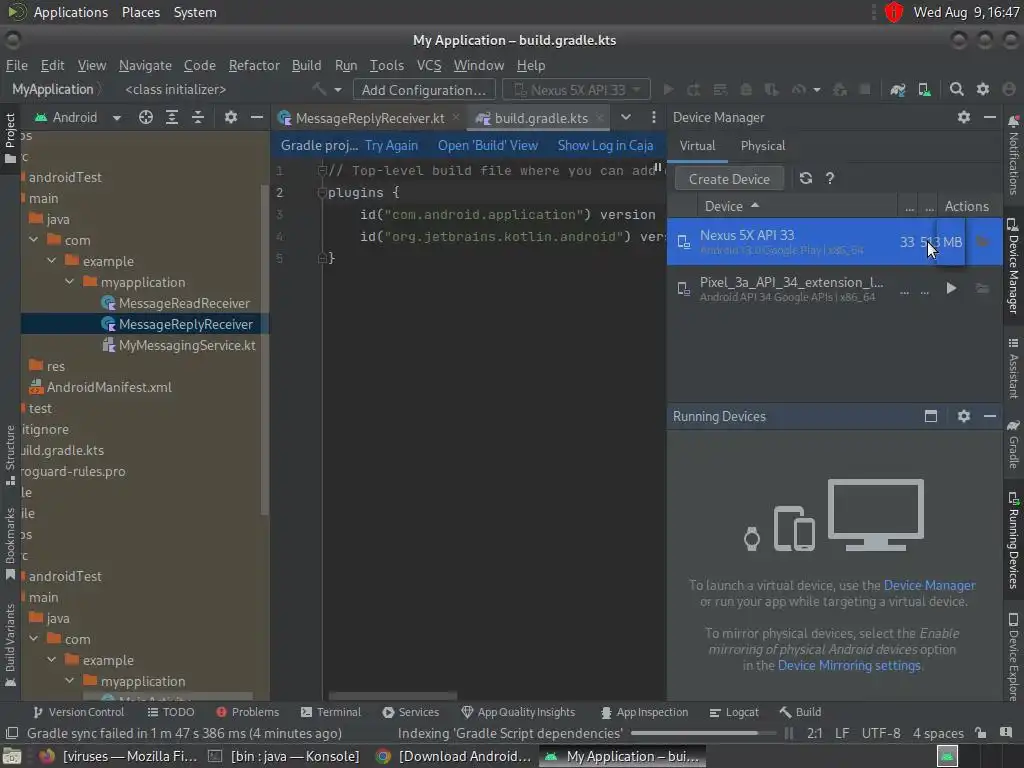Toggle Structure tool window side button
The height and width of the screenshot is (768, 1024).
10,455
